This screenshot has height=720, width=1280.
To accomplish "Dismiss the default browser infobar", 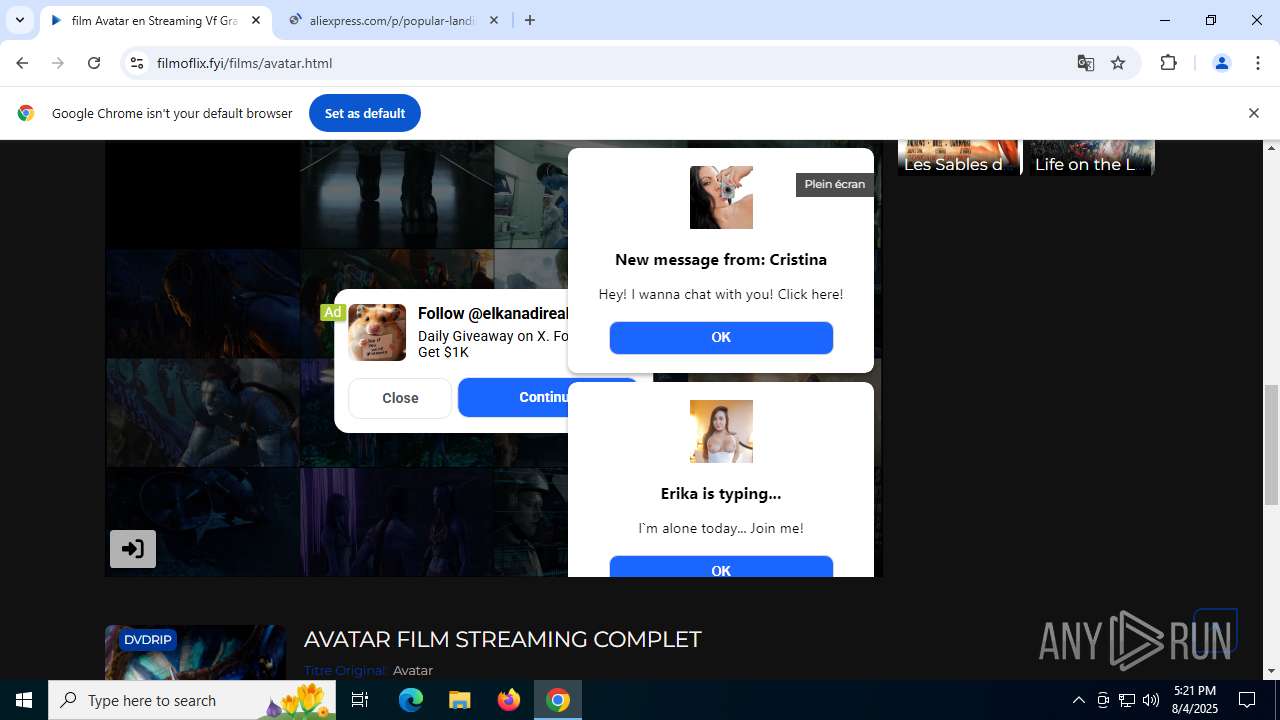I will coord(1253,113).
